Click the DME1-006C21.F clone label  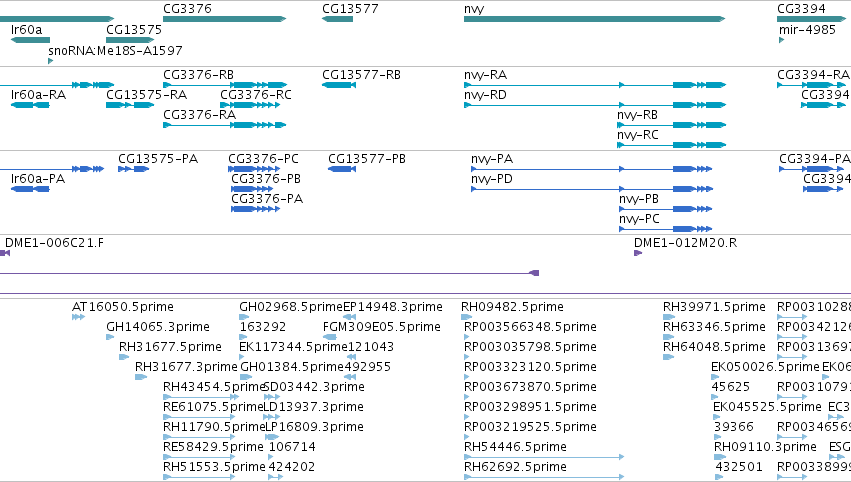click(x=54, y=243)
